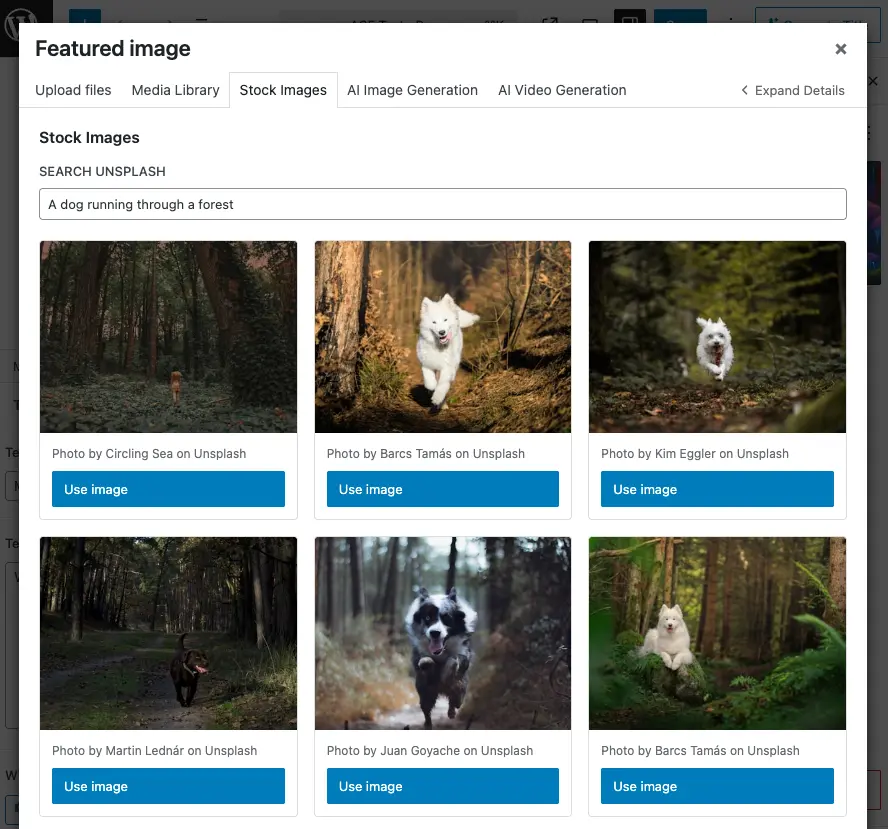Close the Featured image dialog

click(841, 49)
